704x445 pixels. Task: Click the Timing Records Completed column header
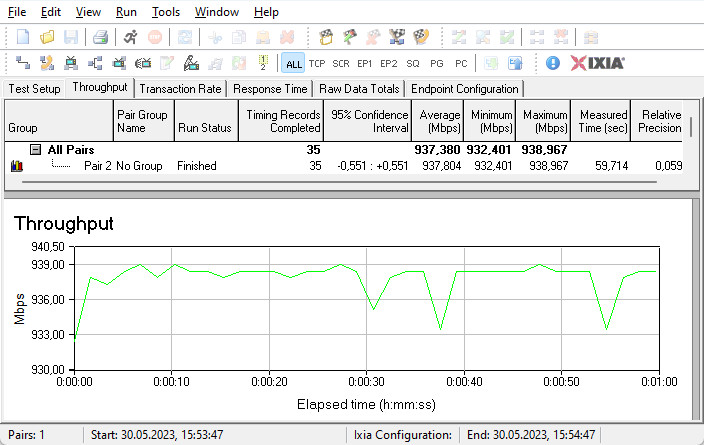[281, 121]
